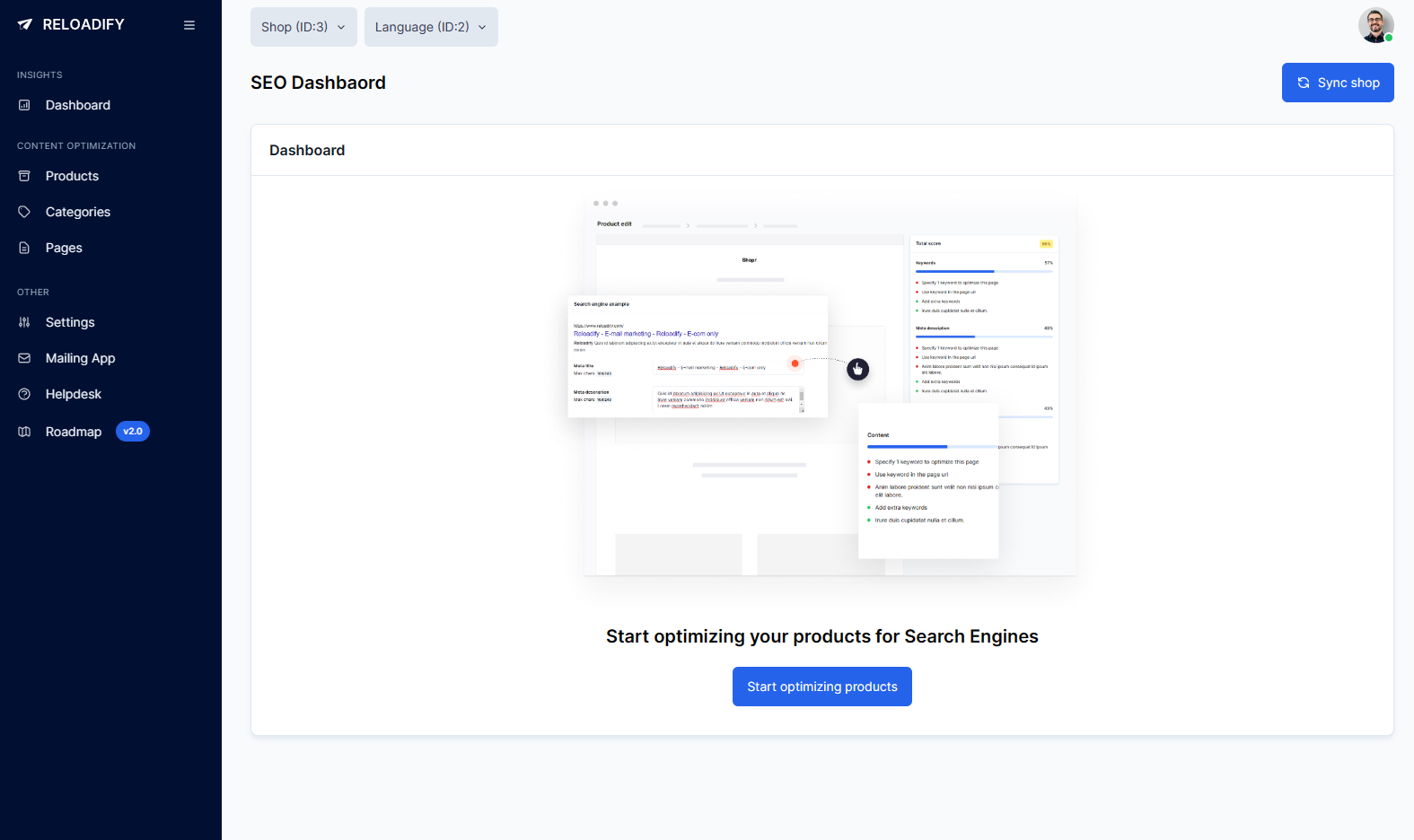Go to Dashboard in the sidebar

(x=78, y=105)
